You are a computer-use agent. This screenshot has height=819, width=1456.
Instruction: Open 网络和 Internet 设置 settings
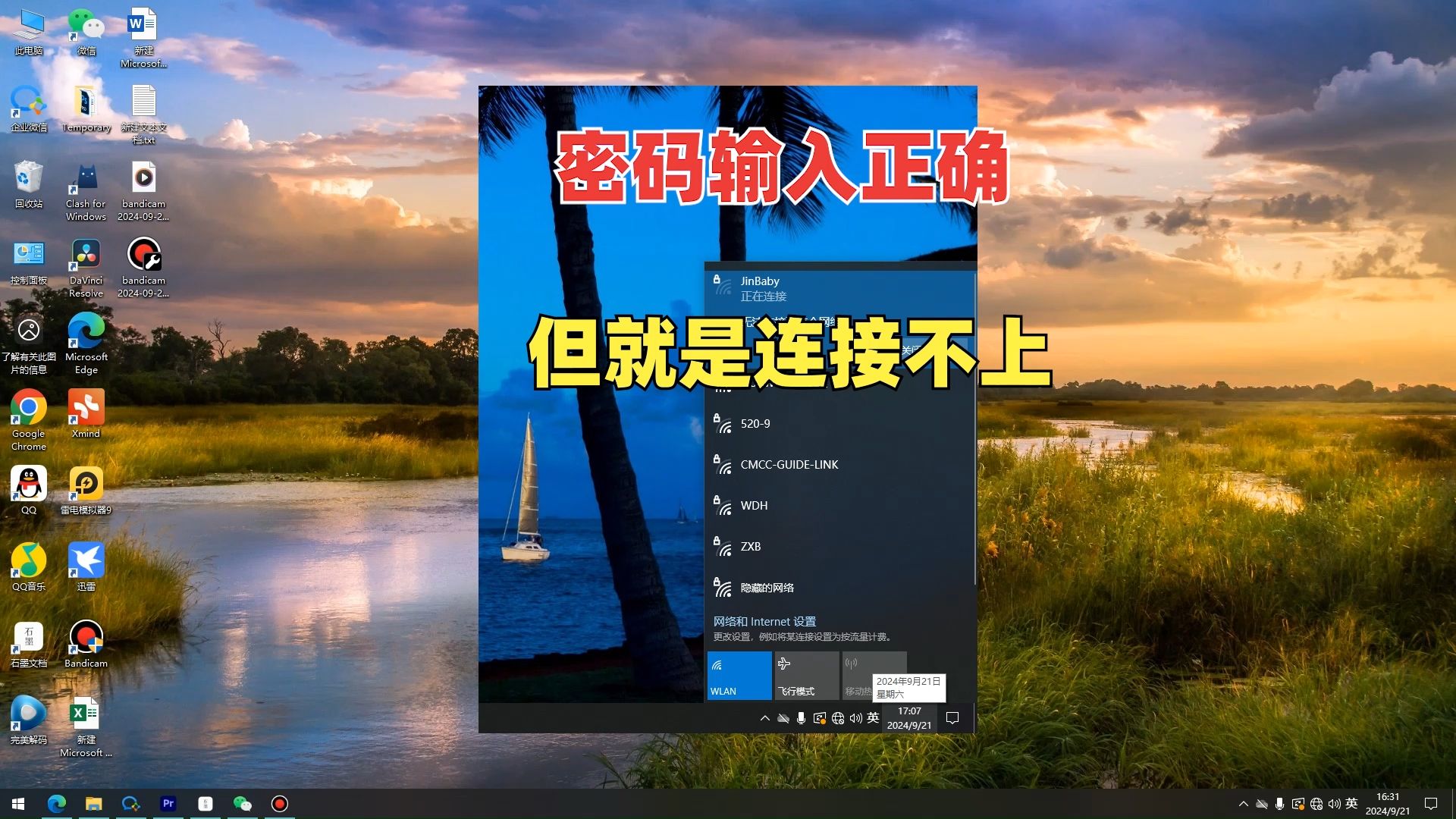(764, 621)
